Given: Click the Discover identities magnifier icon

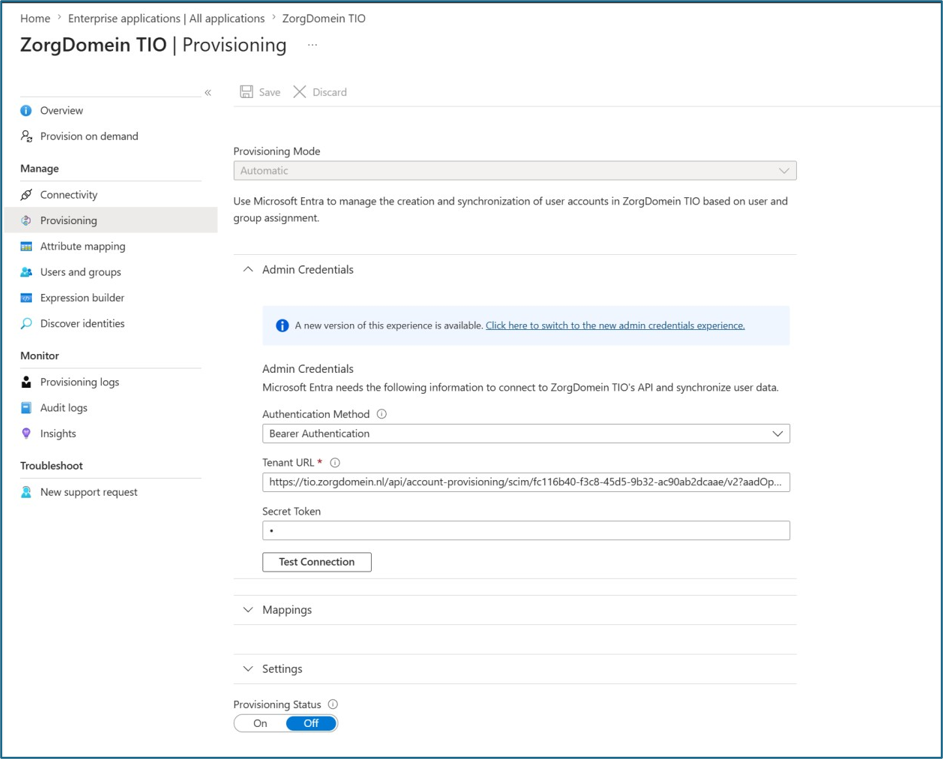Looking at the screenshot, I should tap(26, 324).
